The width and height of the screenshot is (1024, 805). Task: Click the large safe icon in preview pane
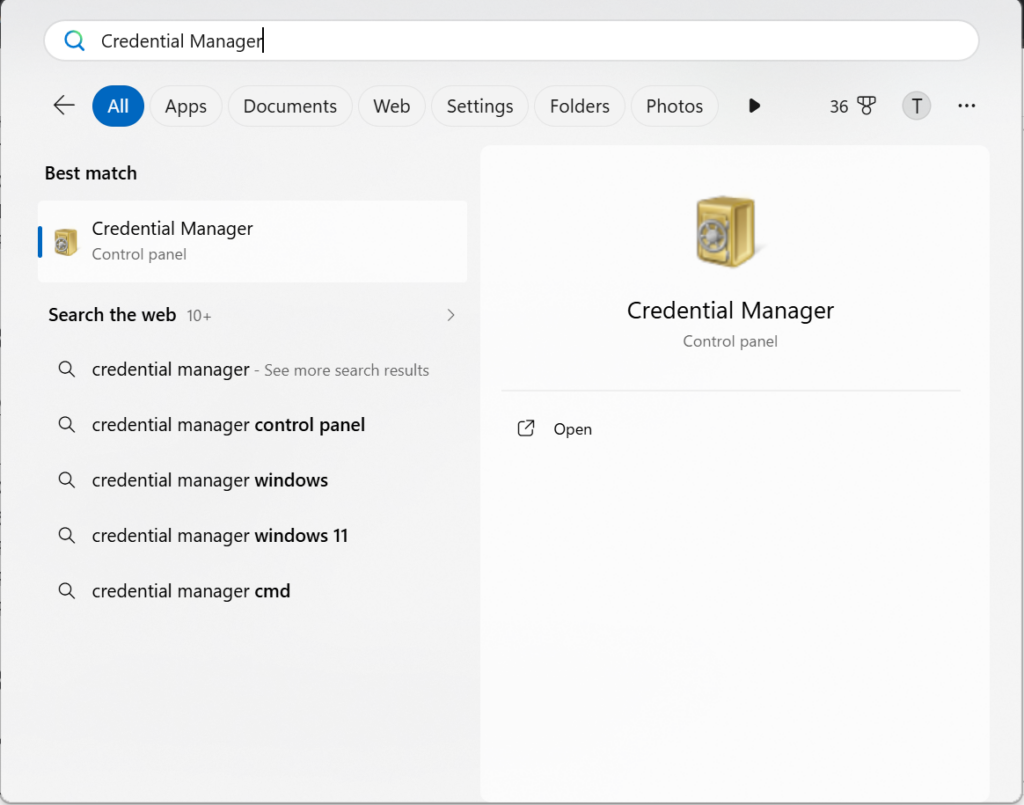click(x=727, y=231)
